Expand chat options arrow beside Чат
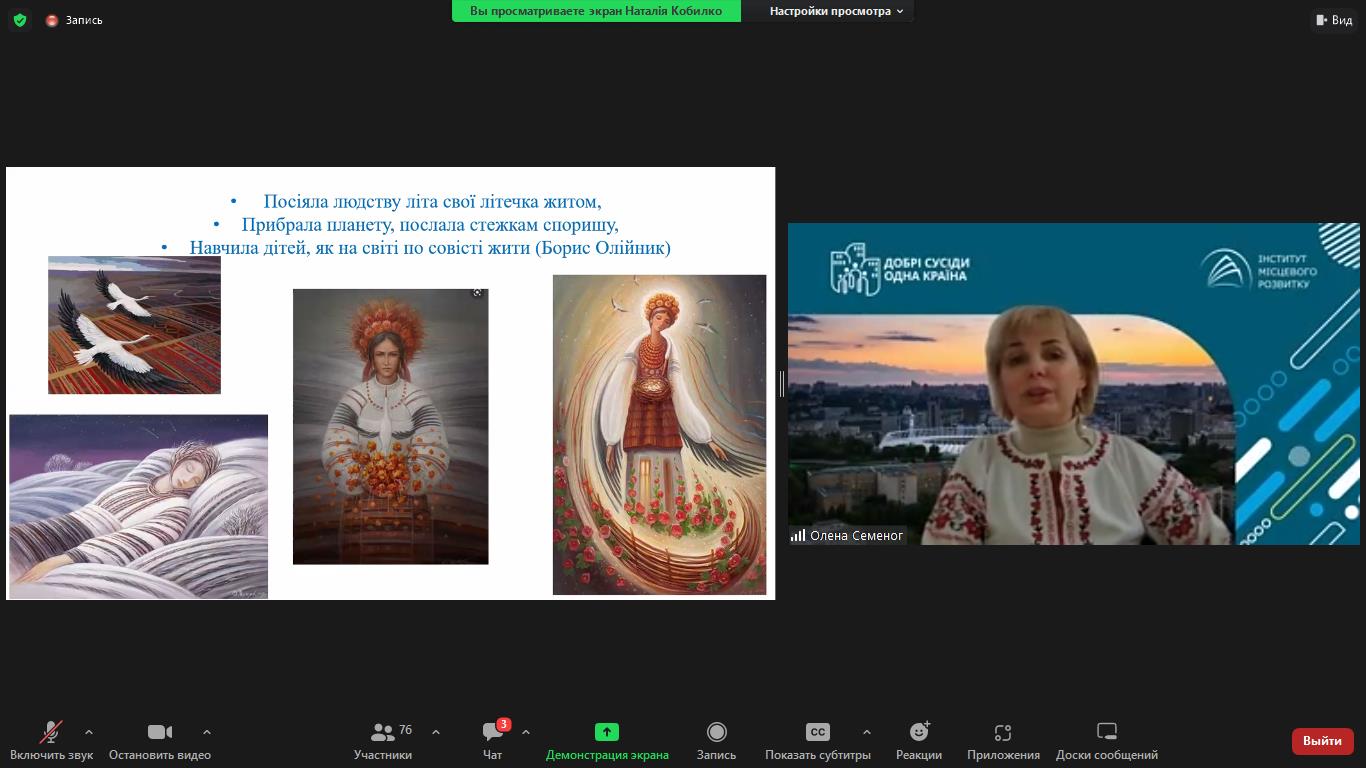 [526, 732]
